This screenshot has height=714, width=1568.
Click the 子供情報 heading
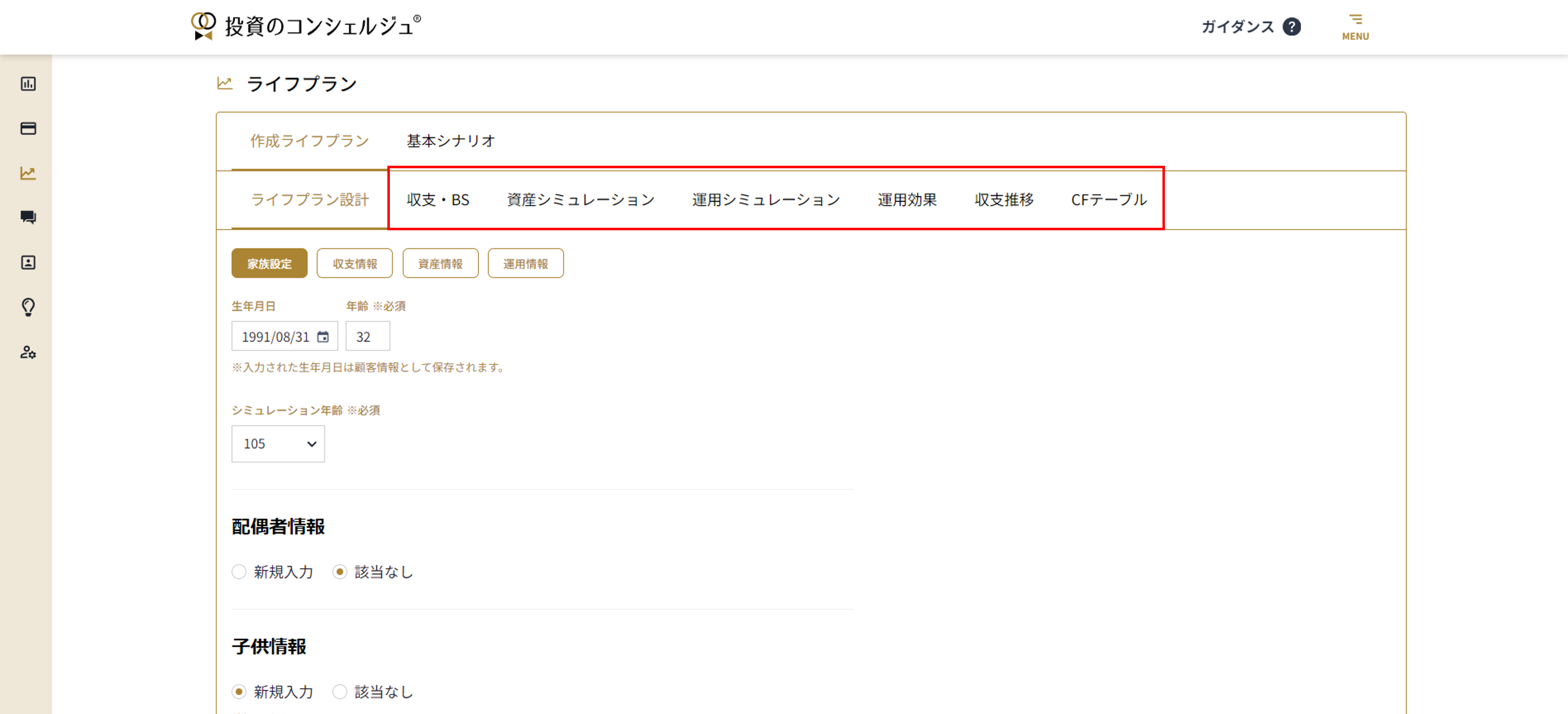(268, 646)
